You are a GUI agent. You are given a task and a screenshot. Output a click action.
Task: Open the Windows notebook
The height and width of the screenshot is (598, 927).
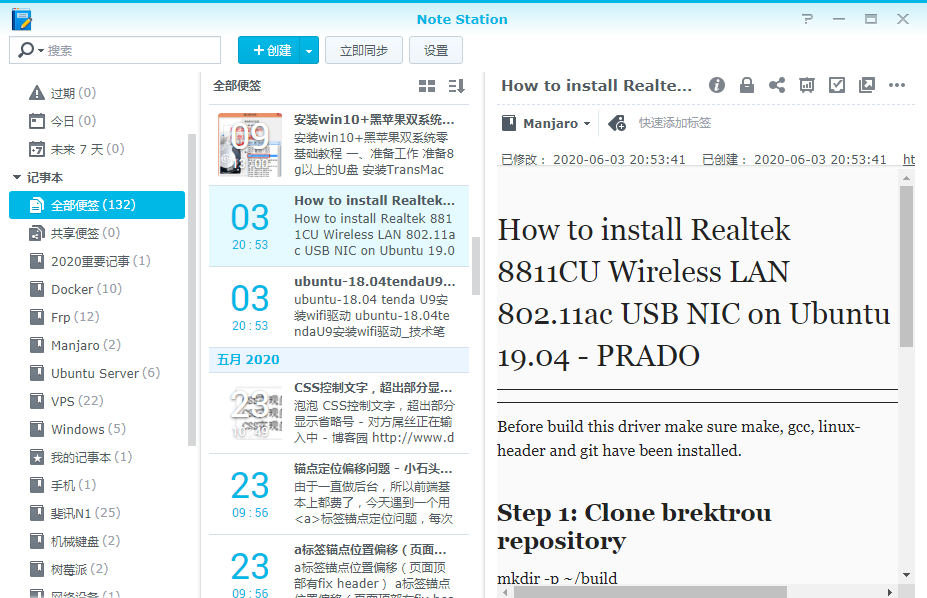pyautogui.click(x=96, y=429)
